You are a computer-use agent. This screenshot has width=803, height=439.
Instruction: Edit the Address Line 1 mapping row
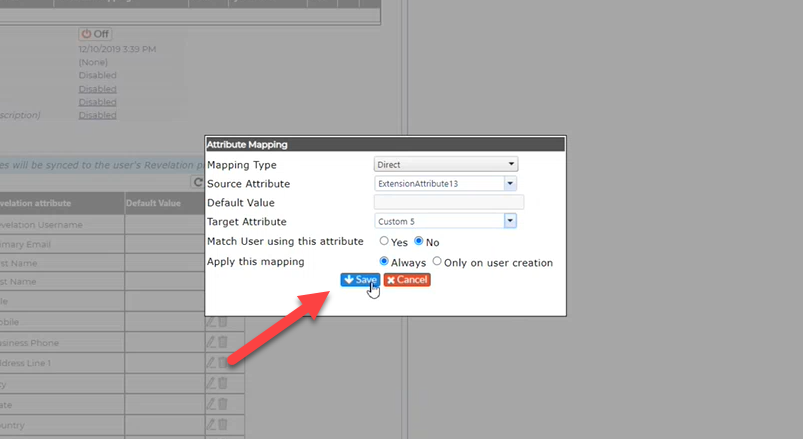pyautogui.click(x=210, y=363)
